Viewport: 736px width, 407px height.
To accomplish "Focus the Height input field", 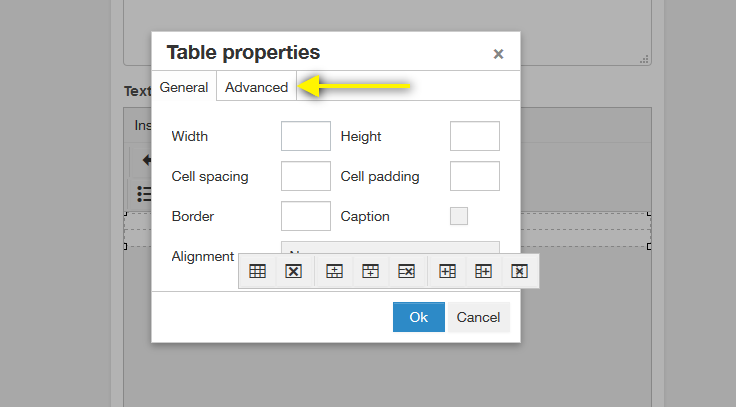I will pos(475,136).
